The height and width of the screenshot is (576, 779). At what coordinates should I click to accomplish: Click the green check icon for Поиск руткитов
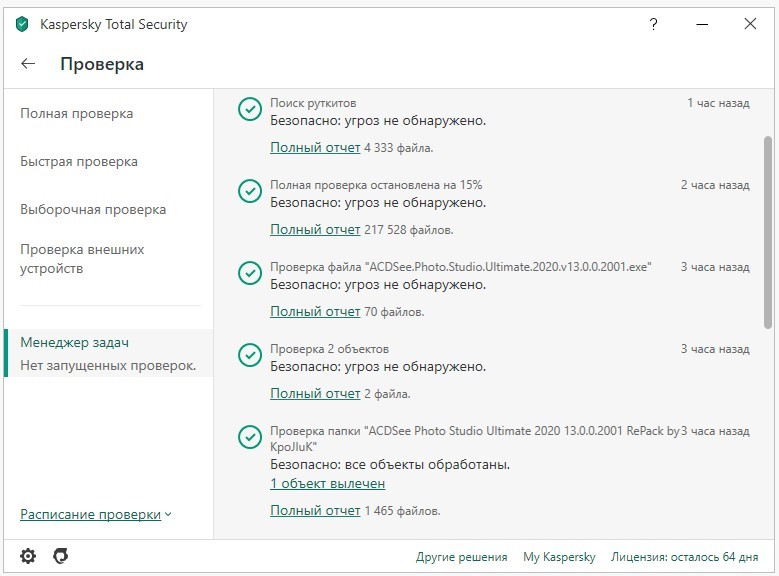pyautogui.click(x=250, y=109)
